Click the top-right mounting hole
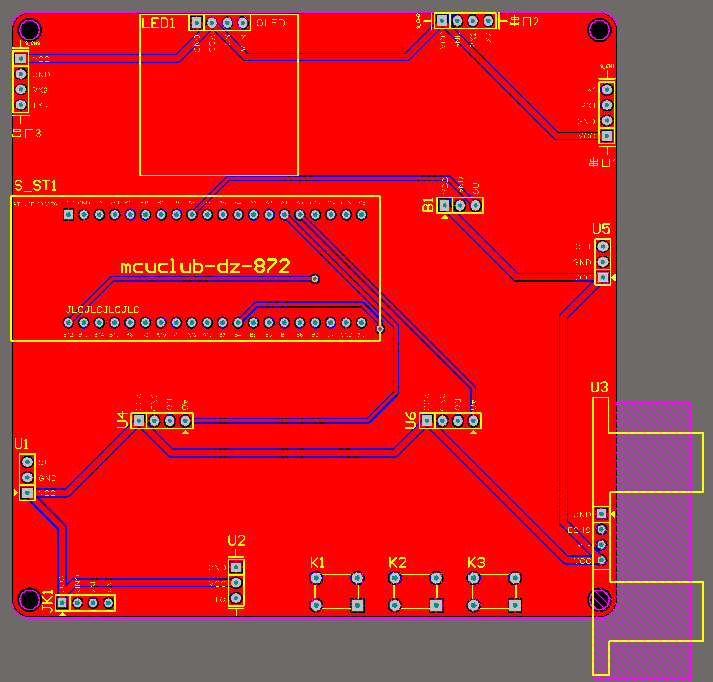Image resolution: width=713 pixels, height=682 pixels. (x=599, y=30)
